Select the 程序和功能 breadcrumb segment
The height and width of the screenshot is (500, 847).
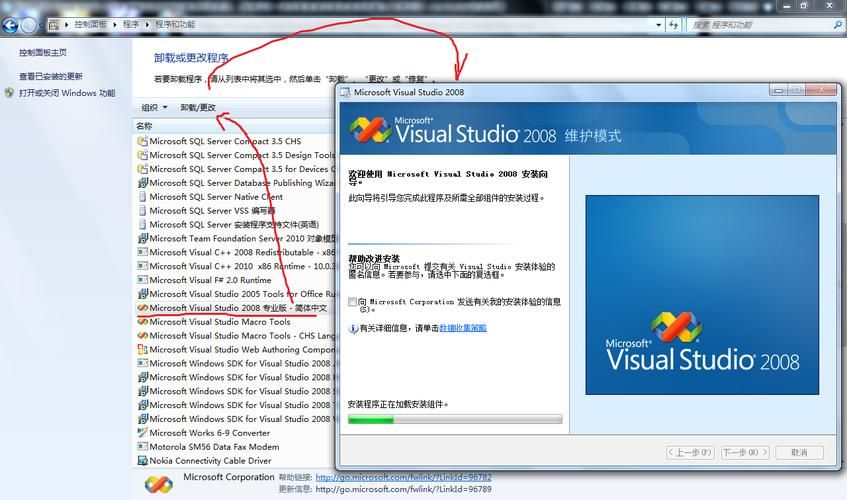point(175,25)
